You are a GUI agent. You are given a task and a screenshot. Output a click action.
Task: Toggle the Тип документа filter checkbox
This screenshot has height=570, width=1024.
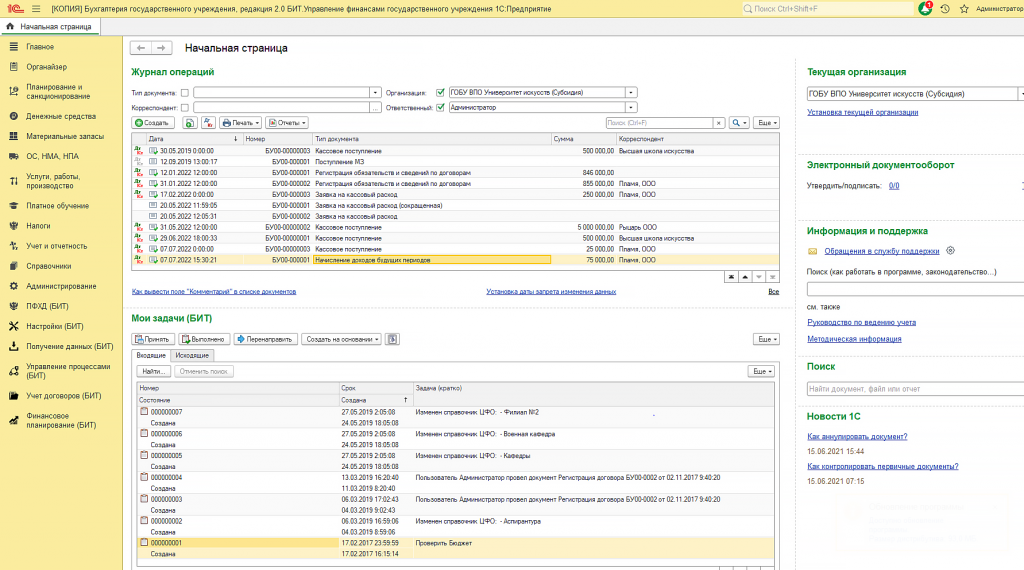click(185, 93)
